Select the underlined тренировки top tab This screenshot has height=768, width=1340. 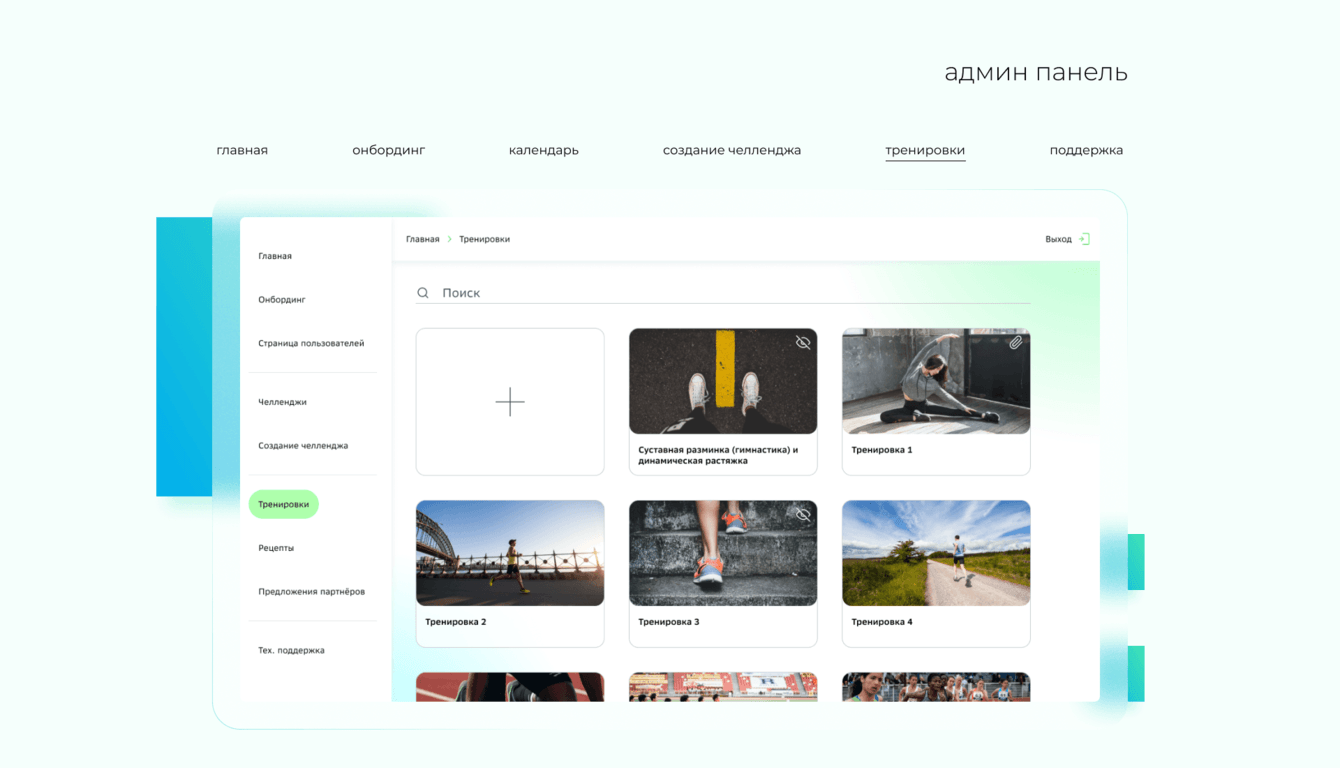tap(925, 150)
